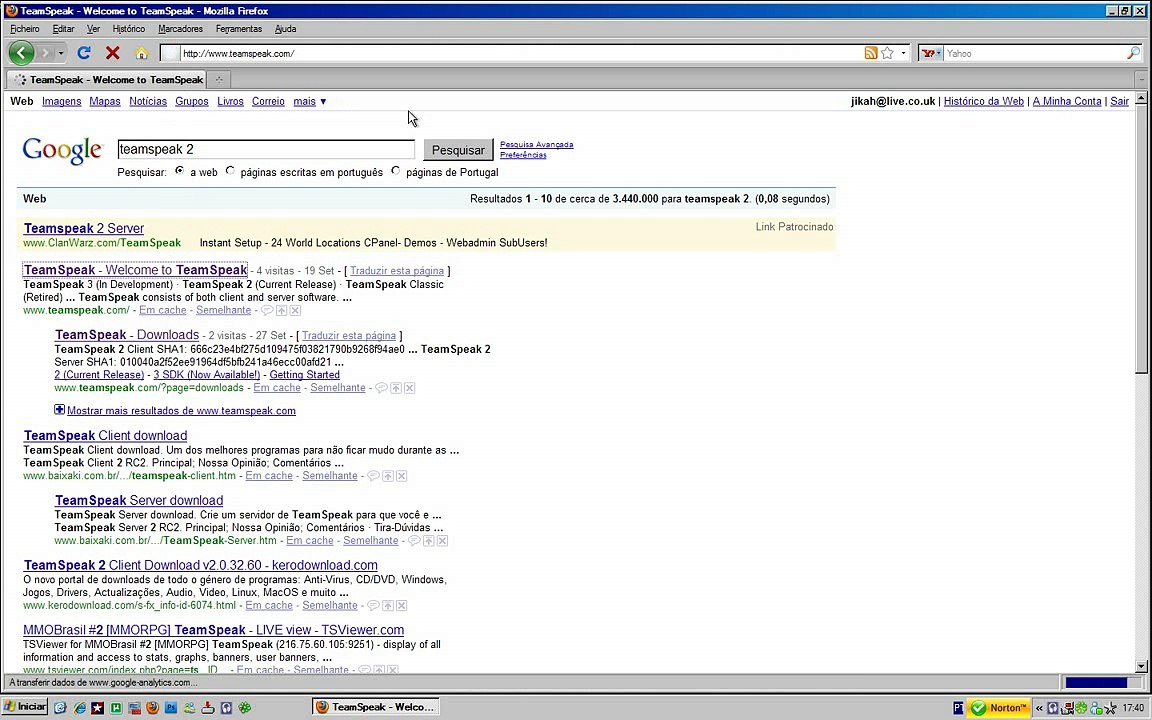The width and height of the screenshot is (1152, 720).
Task: Open the Editar menu
Action: coord(63,29)
